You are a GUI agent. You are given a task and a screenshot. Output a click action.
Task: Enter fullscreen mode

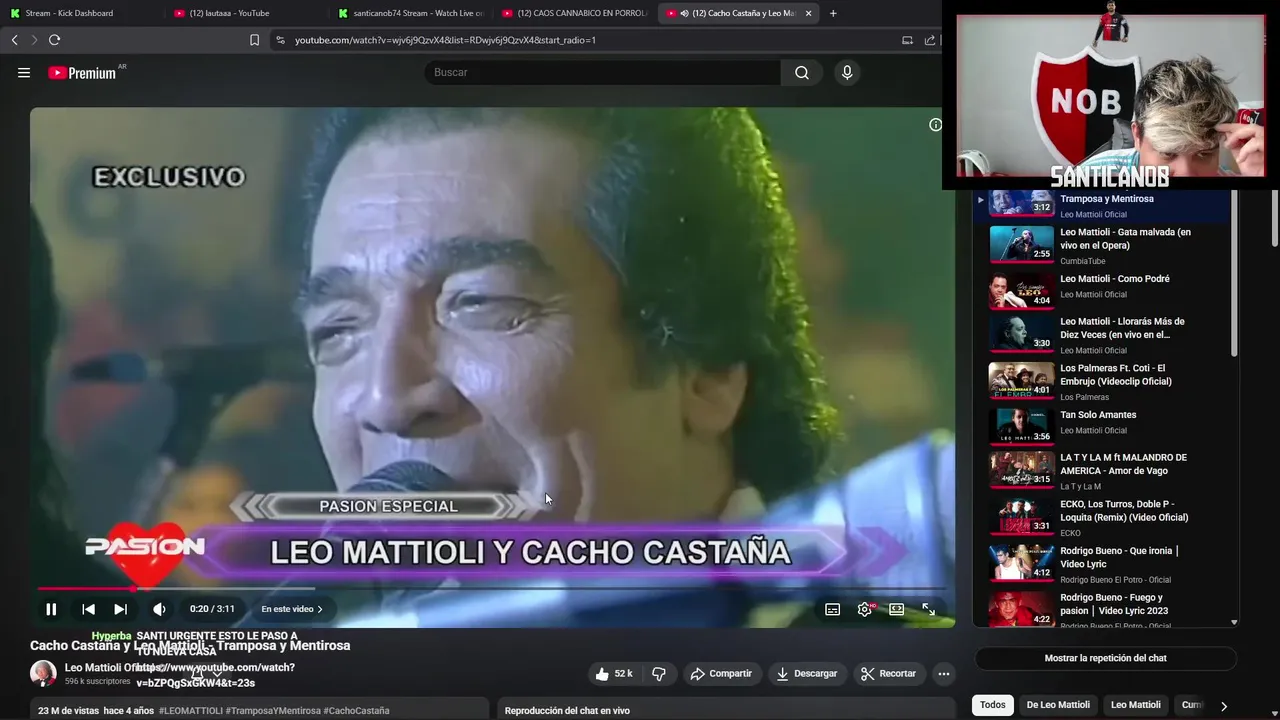tap(928, 609)
